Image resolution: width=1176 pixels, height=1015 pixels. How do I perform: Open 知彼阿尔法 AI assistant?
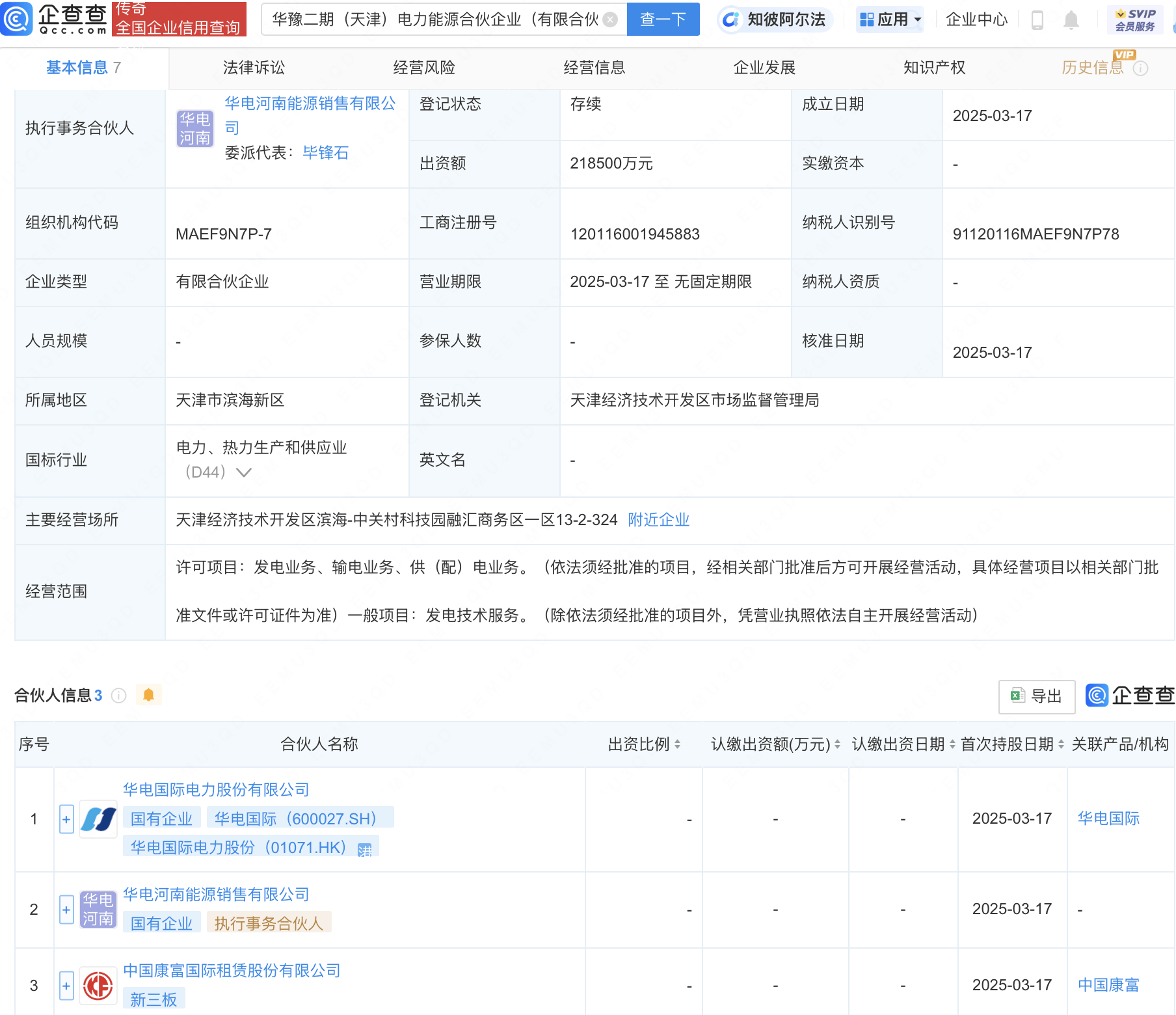(774, 20)
